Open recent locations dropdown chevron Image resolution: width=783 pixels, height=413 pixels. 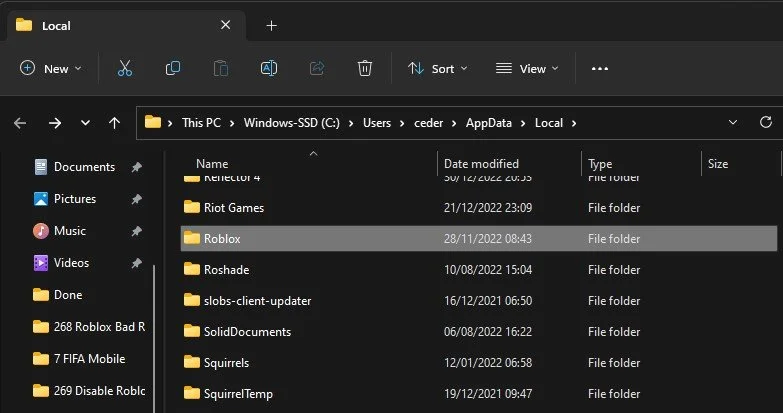click(85, 123)
